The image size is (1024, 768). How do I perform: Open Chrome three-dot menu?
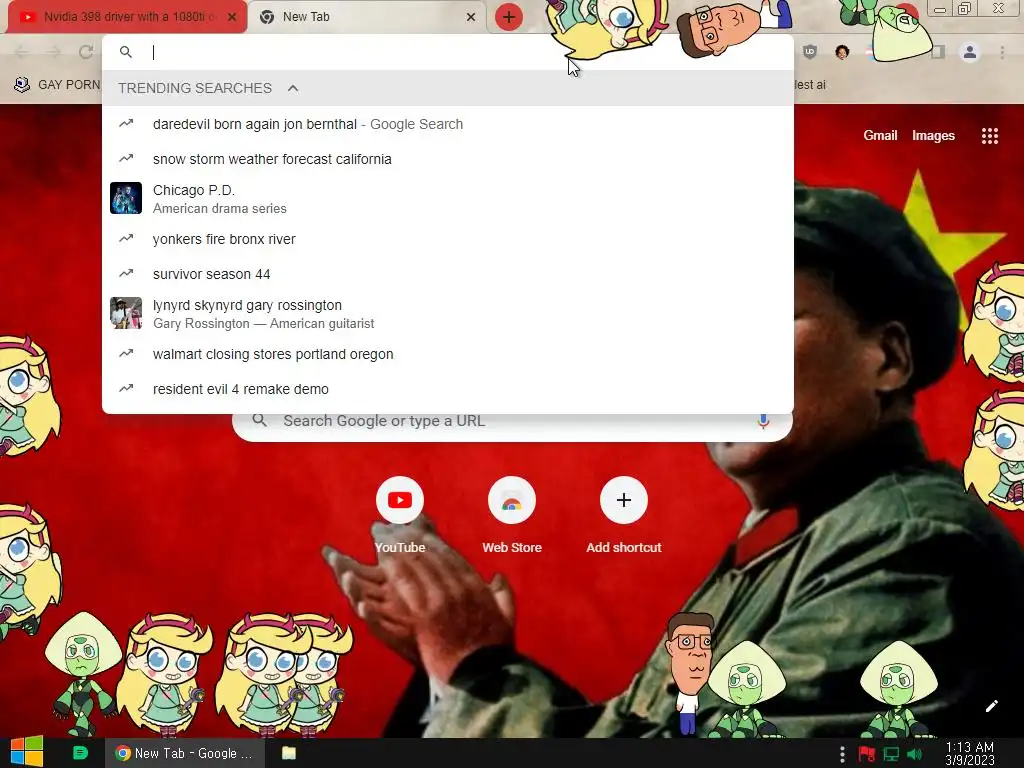click(1002, 52)
